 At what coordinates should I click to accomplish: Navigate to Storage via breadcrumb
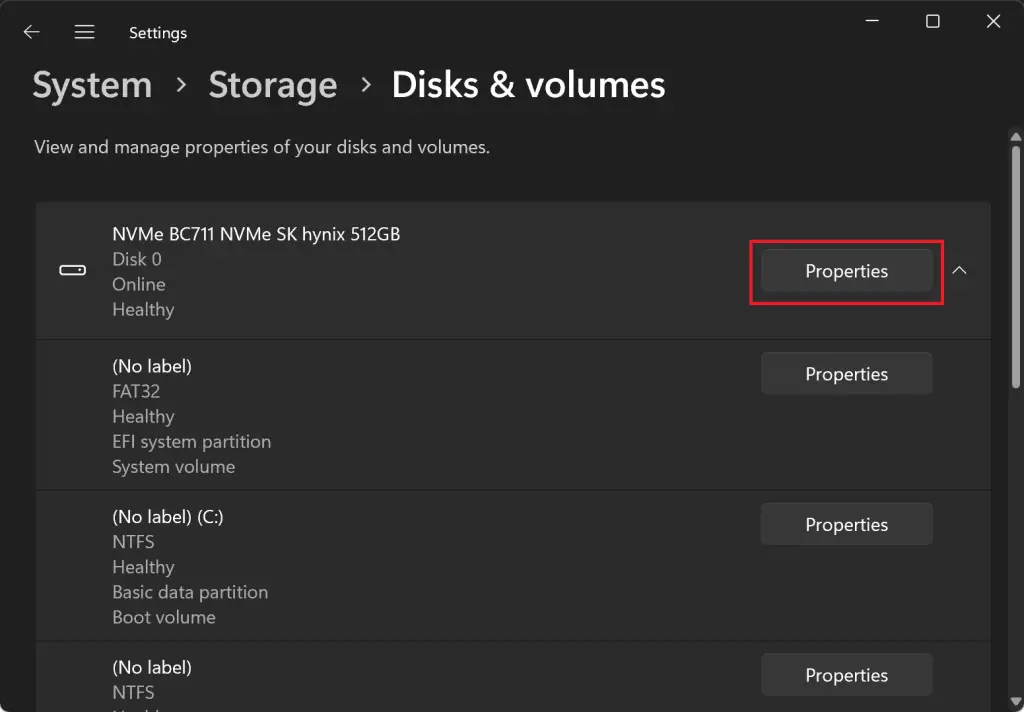(272, 85)
